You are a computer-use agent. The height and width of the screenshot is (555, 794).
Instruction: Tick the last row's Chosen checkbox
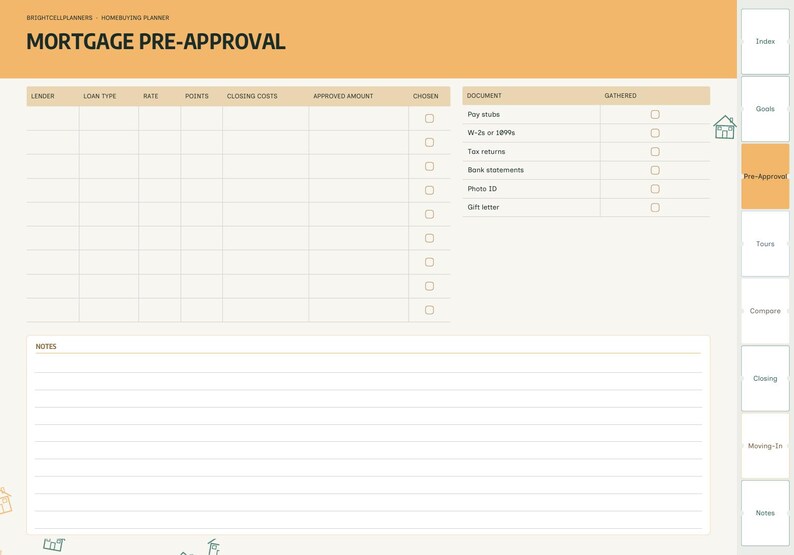click(x=429, y=310)
